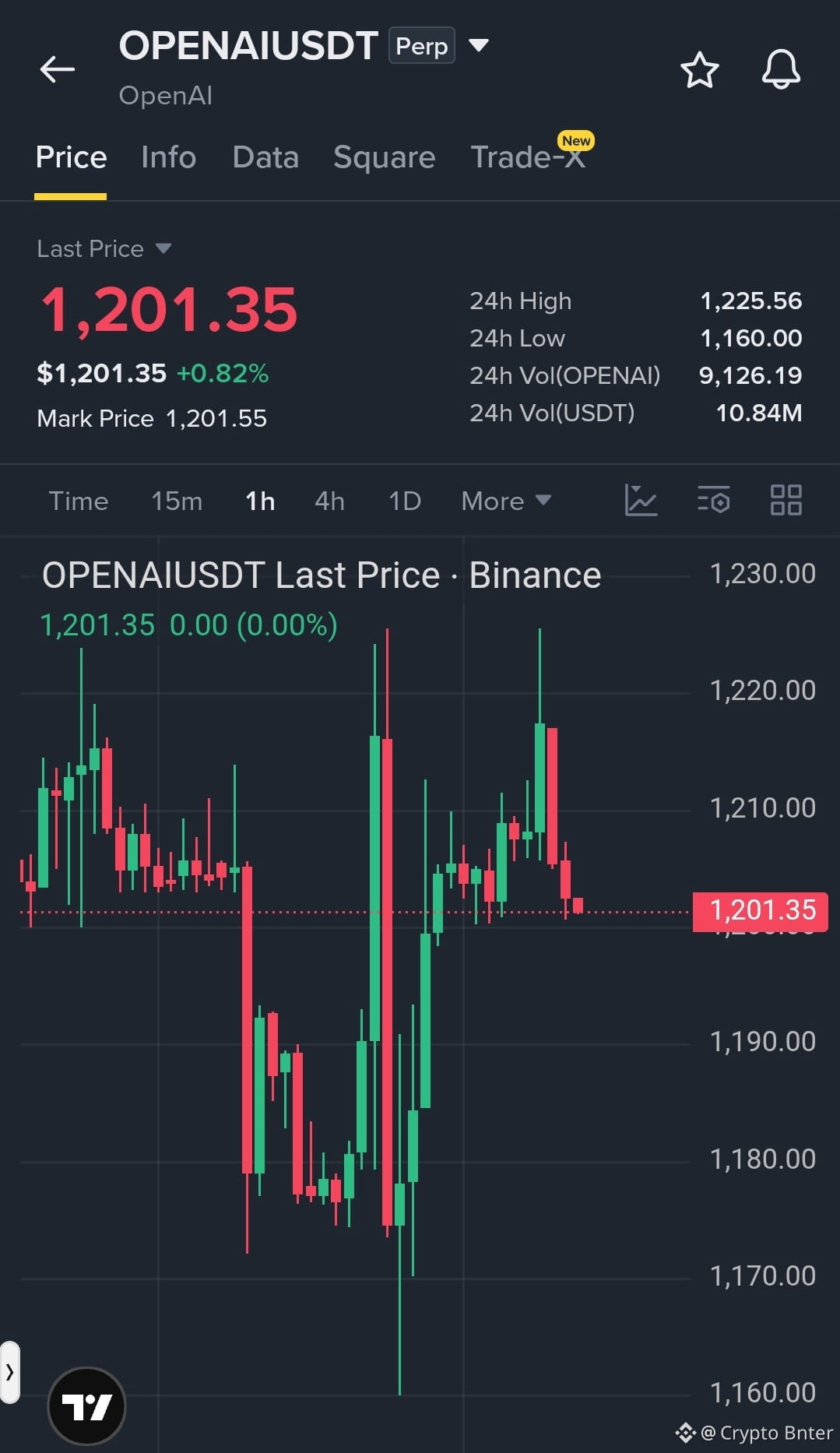This screenshot has height=1453, width=840.
Task: Select the 4h chart interval
Action: pos(329,501)
